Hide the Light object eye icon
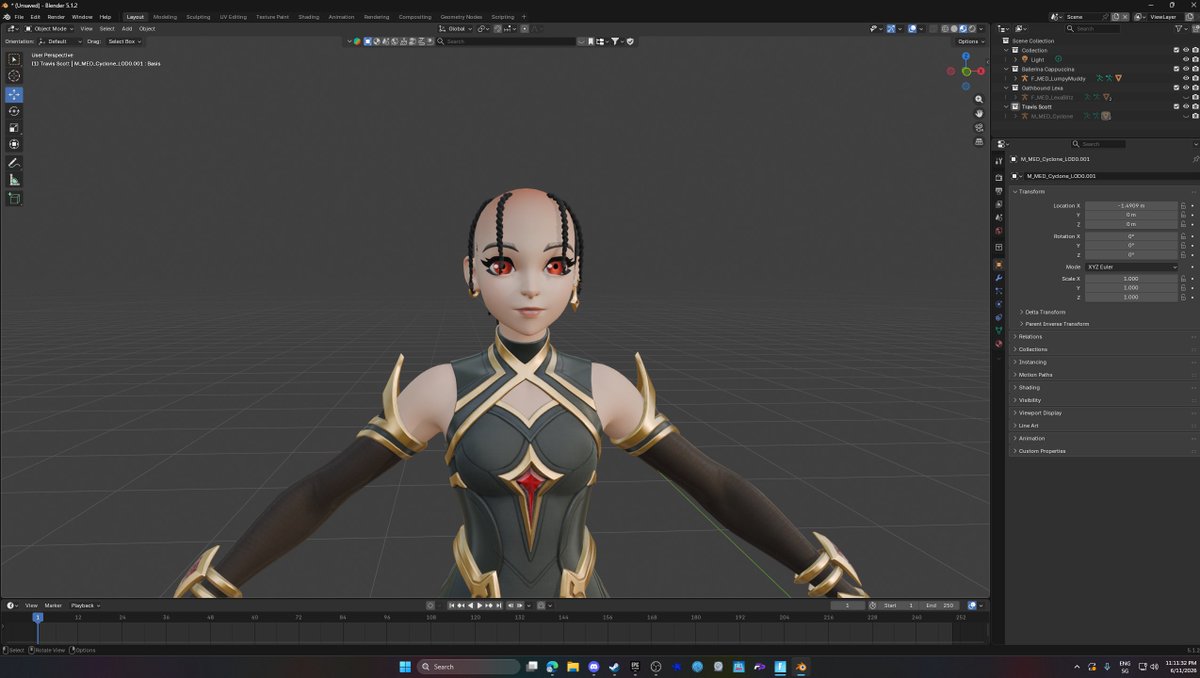This screenshot has height=678, width=1200. (1186, 59)
